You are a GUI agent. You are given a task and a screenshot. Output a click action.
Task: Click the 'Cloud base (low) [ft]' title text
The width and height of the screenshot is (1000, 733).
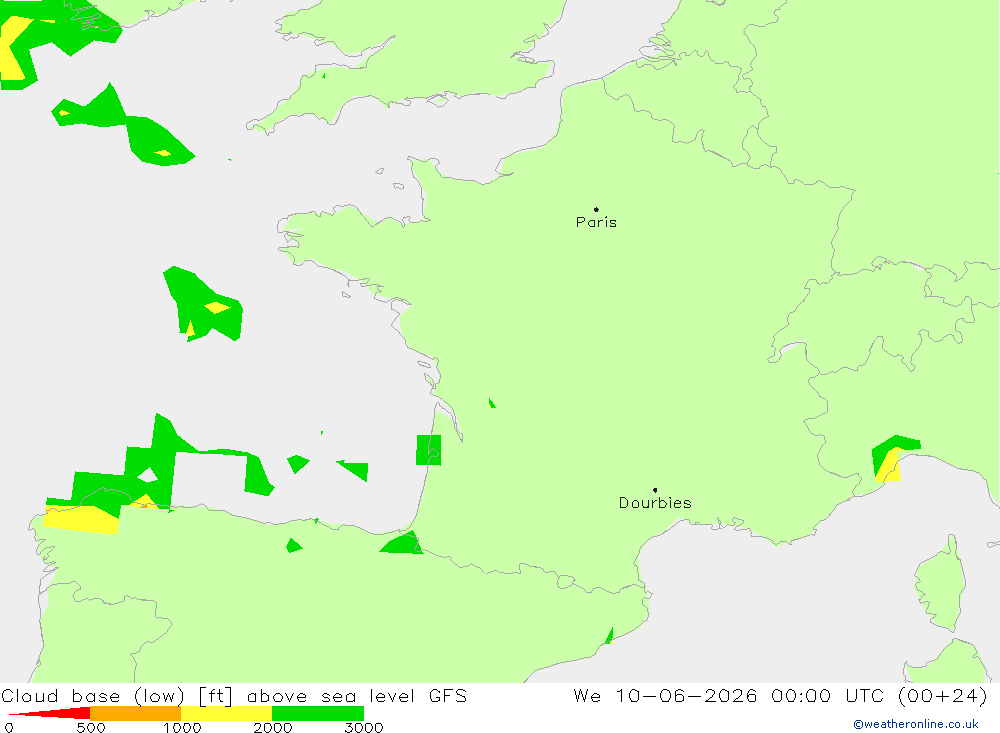coord(117,696)
